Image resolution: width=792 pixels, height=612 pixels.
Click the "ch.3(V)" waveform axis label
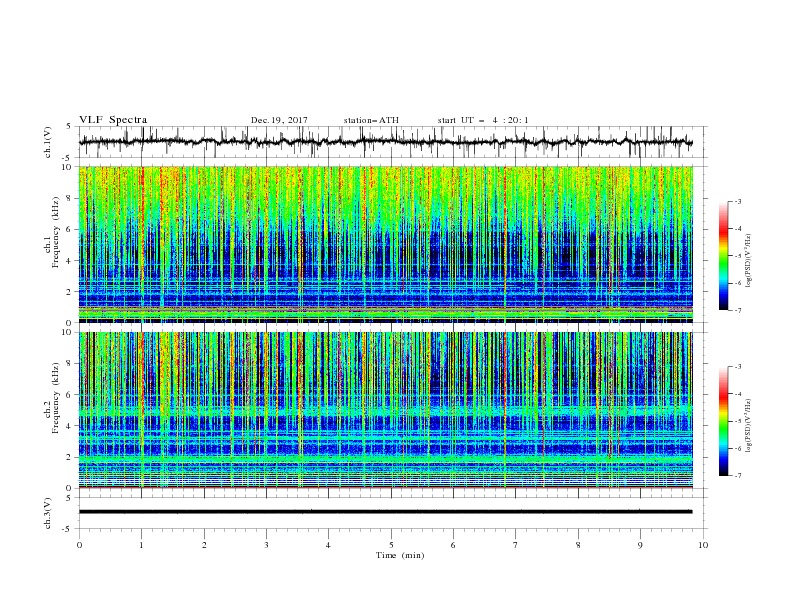pos(48,513)
